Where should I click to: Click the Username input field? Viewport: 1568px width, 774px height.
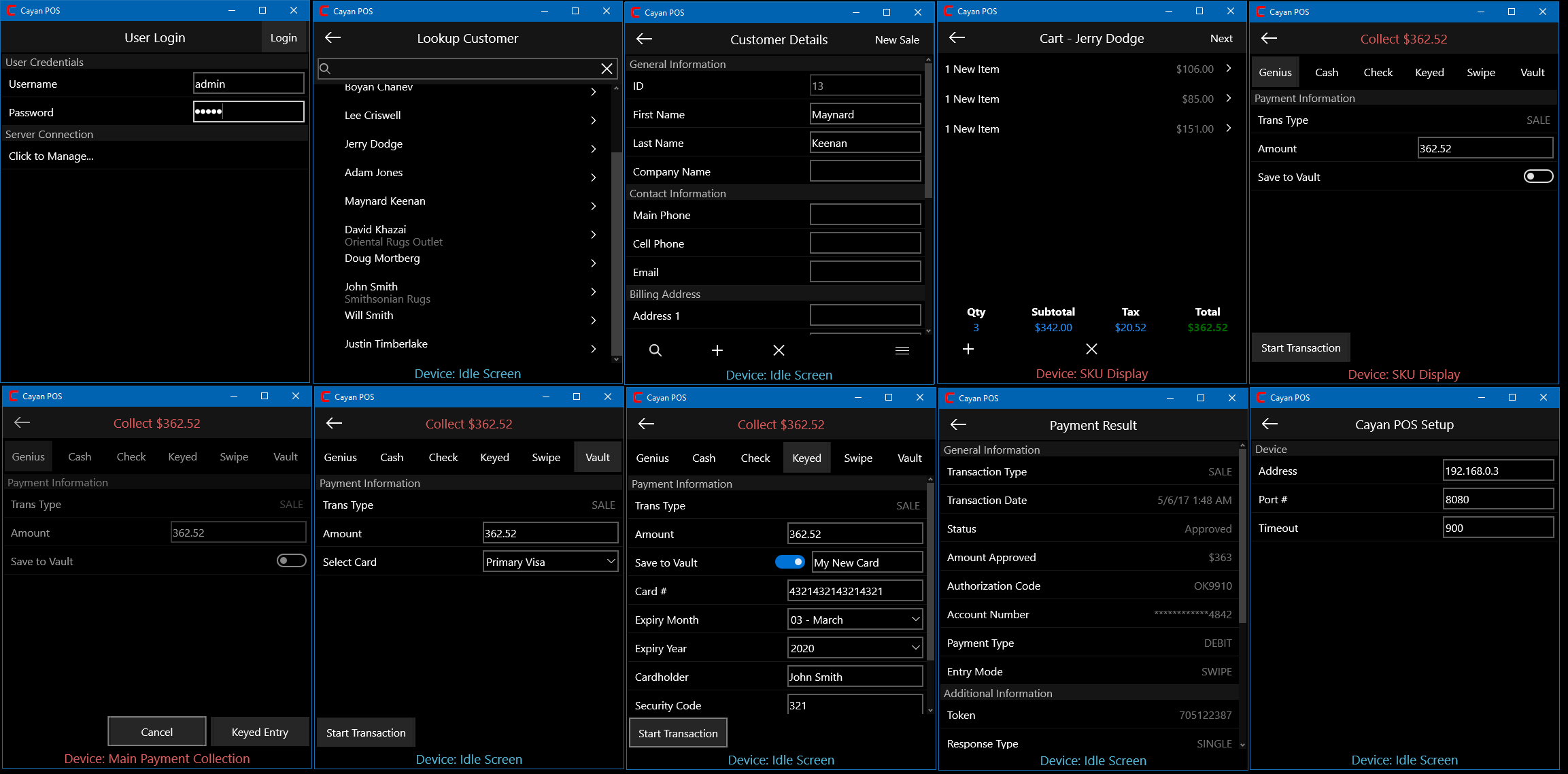pyautogui.click(x=248, y=84)
